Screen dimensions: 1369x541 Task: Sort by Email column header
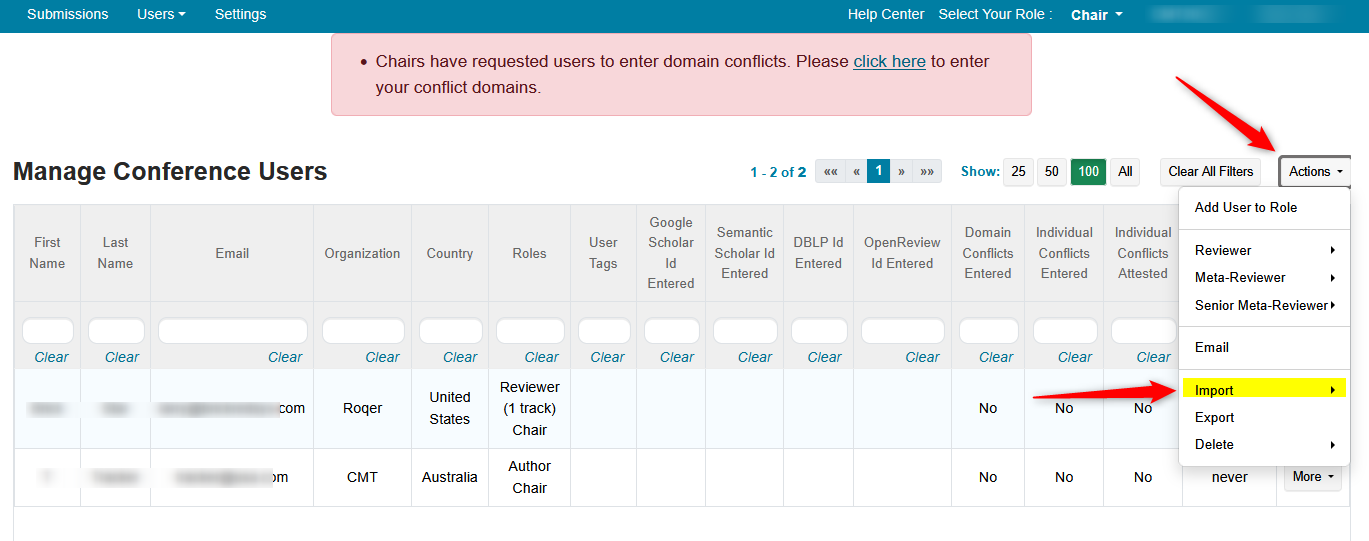[232, 253]
